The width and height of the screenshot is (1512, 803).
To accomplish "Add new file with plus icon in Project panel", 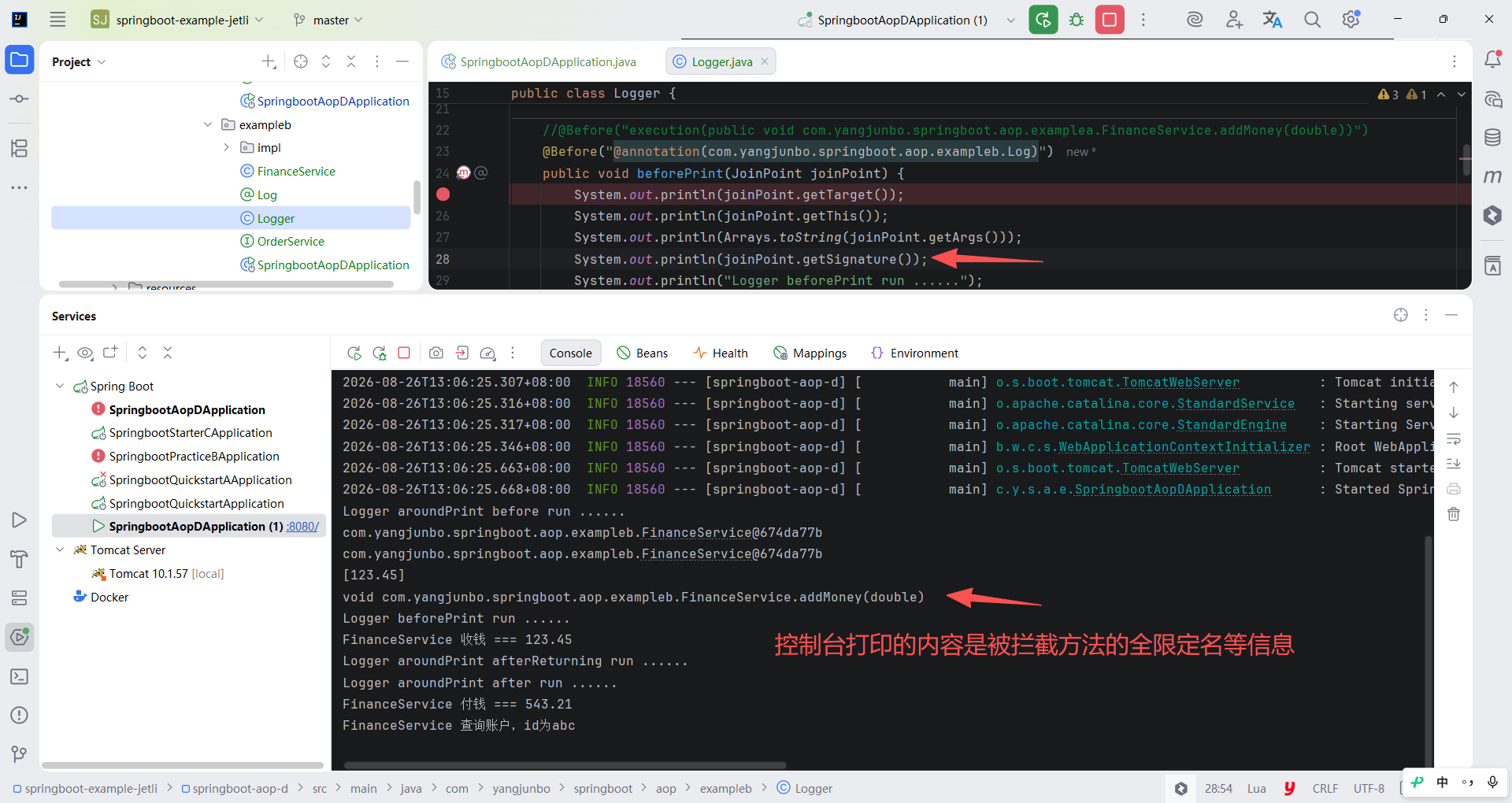I will click(x=269, y=61).
